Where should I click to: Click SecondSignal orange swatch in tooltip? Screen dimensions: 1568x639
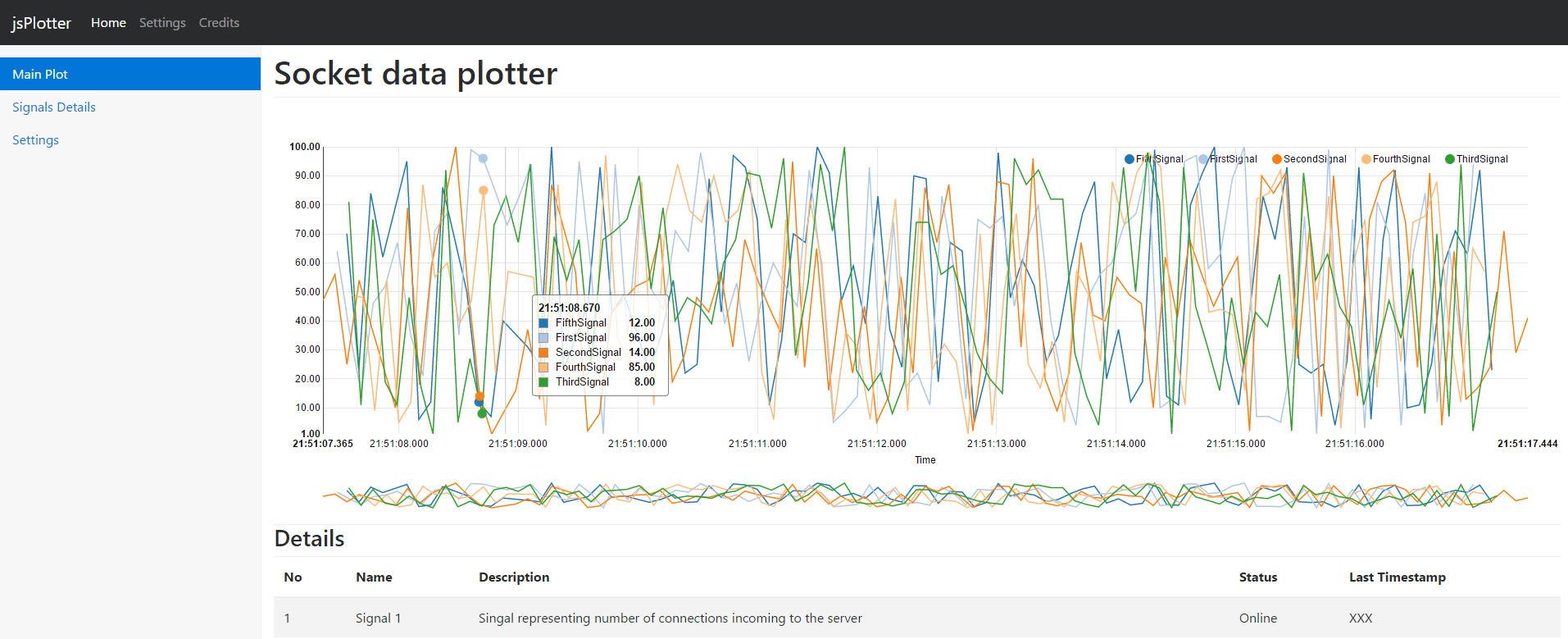(543, 353)
